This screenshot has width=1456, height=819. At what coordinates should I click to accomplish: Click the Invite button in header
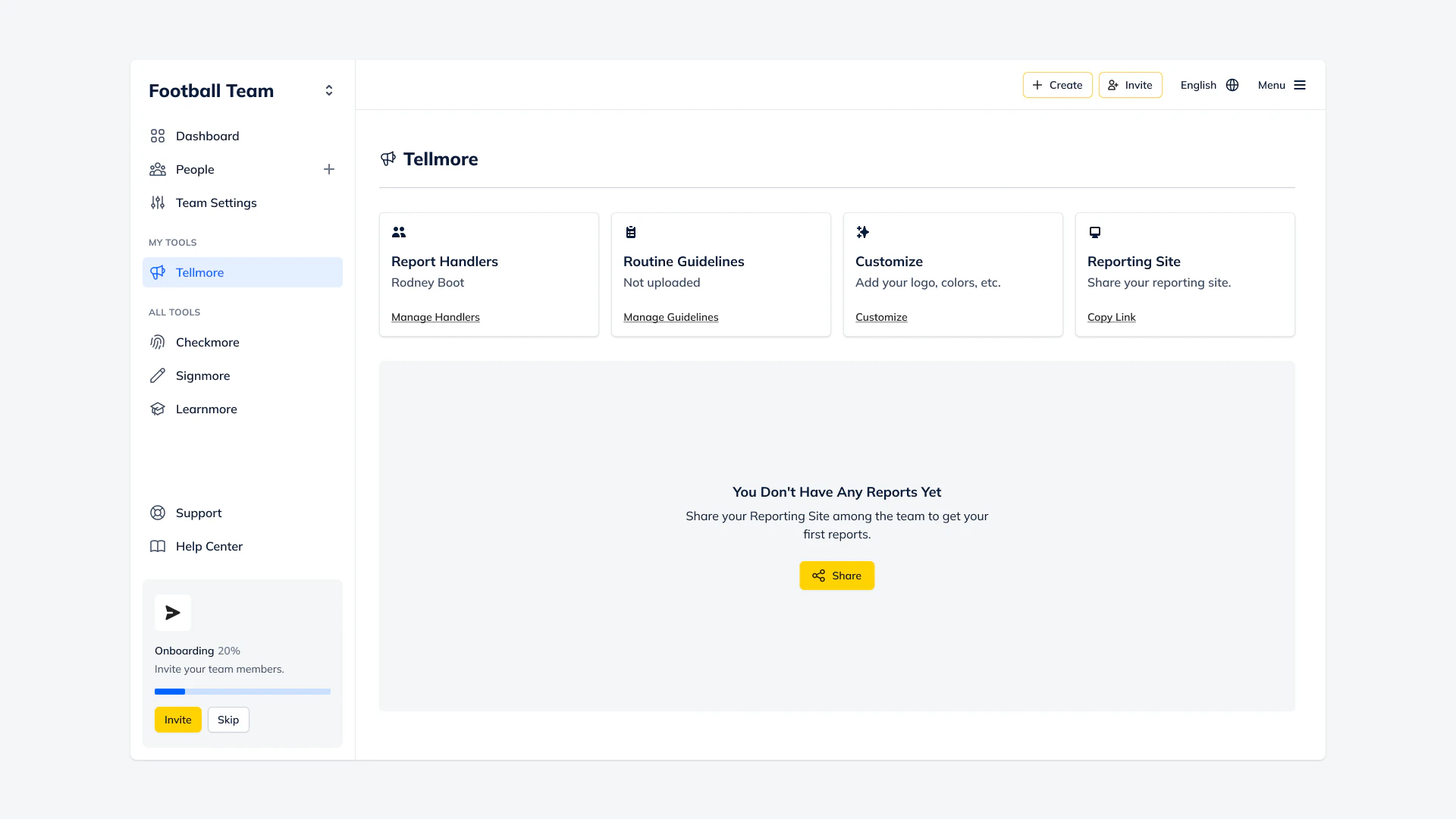pos(1130,85)
